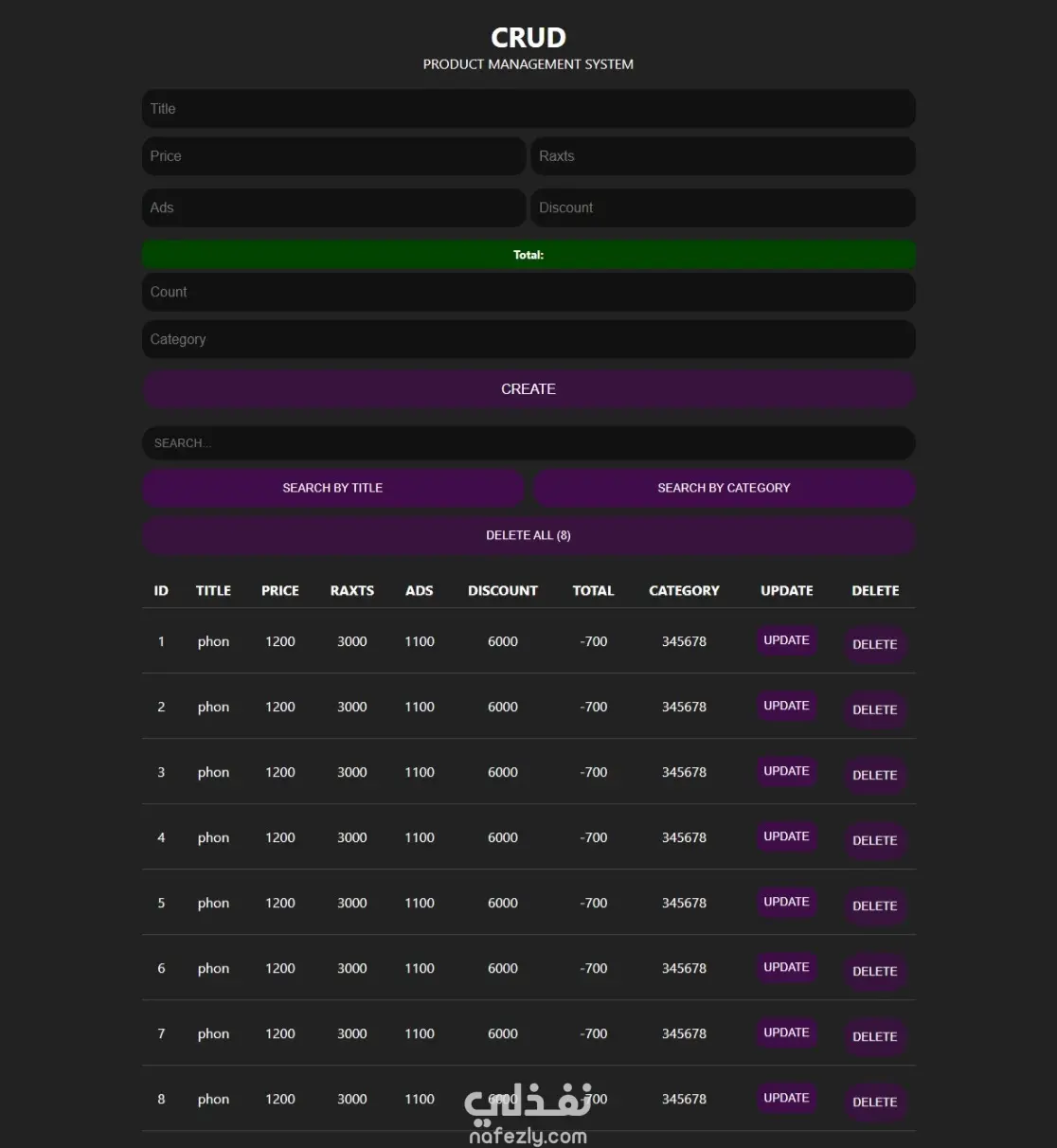The image size is (1057, 1148).
Task: Click category 345678 in row 7
Action: (684, 1033)
